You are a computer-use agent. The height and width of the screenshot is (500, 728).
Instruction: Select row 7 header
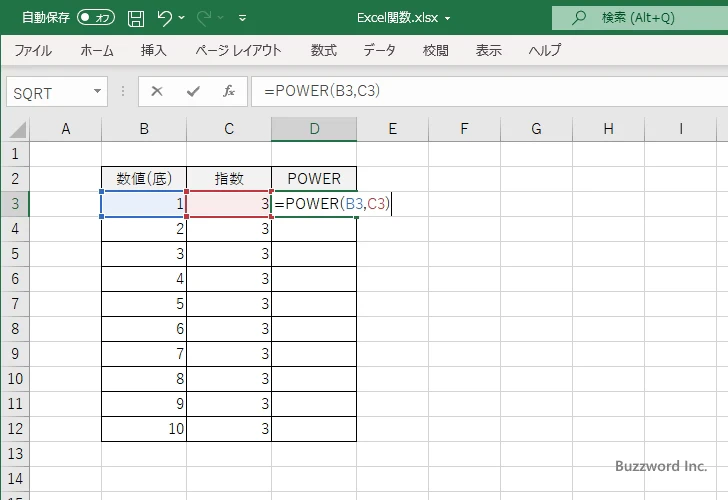pyautogui.click(x=15, y=304)
